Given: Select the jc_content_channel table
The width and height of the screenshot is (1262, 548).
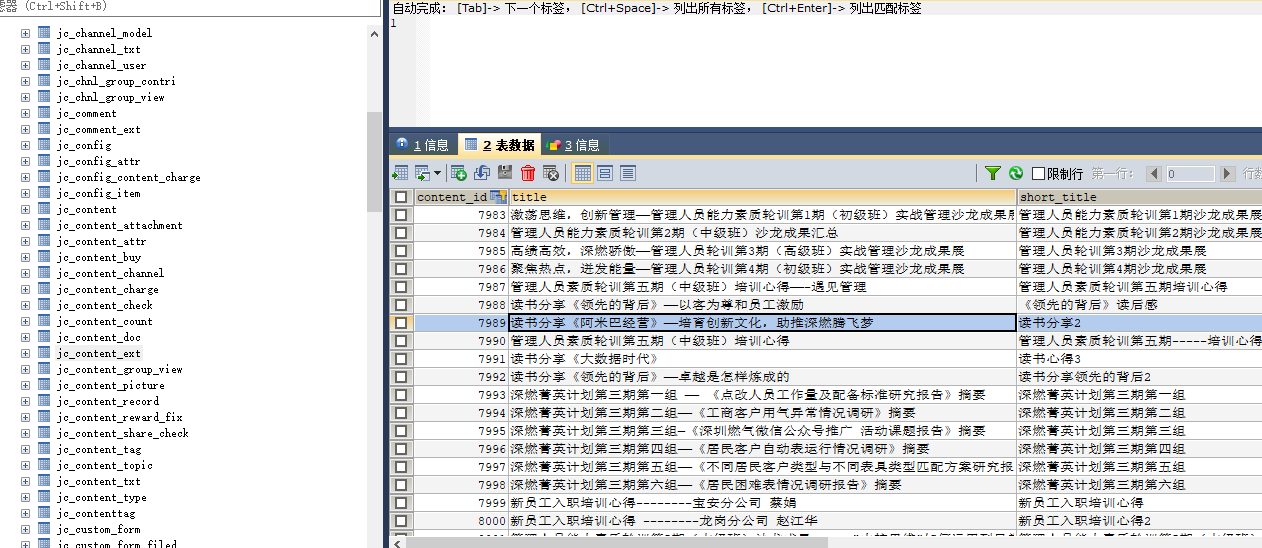Looking at the screenshot, I should click(x=110, y=273).
